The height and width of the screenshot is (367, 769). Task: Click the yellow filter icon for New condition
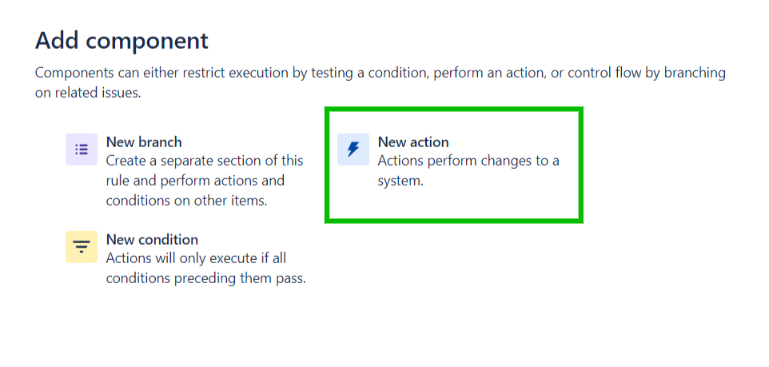(x=81, y=247)
